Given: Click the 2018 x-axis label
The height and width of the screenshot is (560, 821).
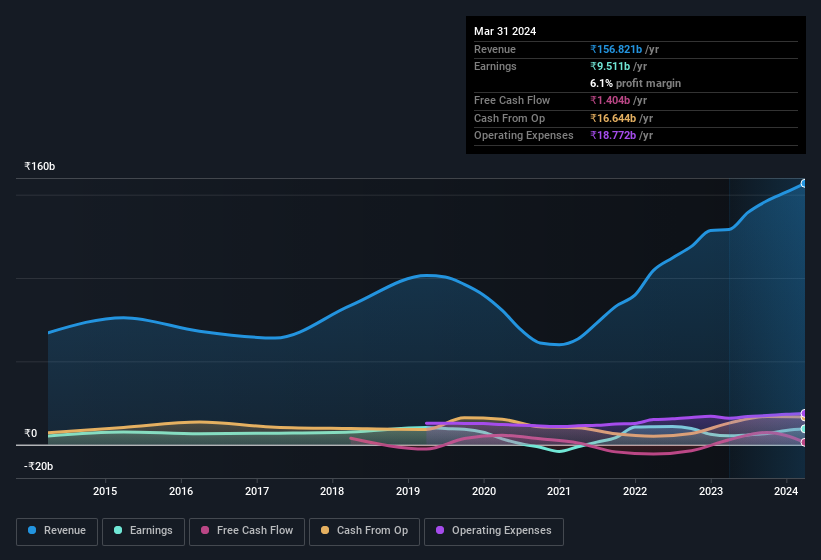Looking at the screenshot, I should tap(332, 491).
